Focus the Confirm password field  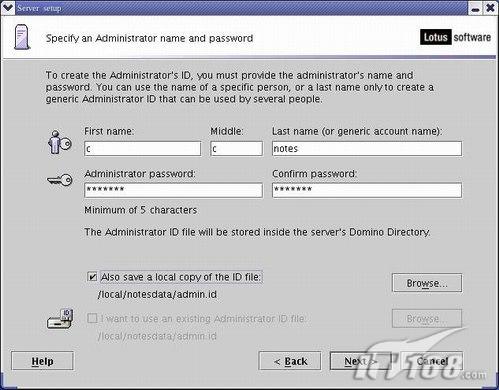click(x=367, y=190)
